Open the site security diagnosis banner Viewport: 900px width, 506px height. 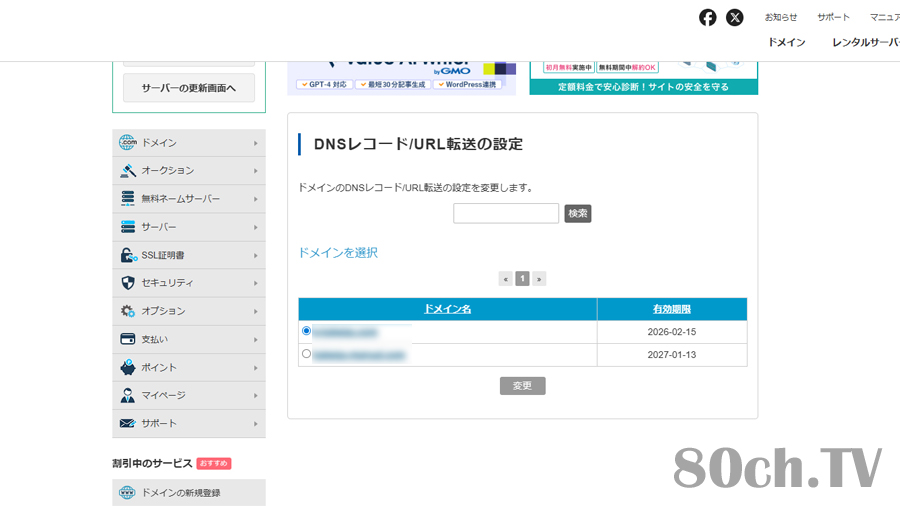tap(643, 78)
